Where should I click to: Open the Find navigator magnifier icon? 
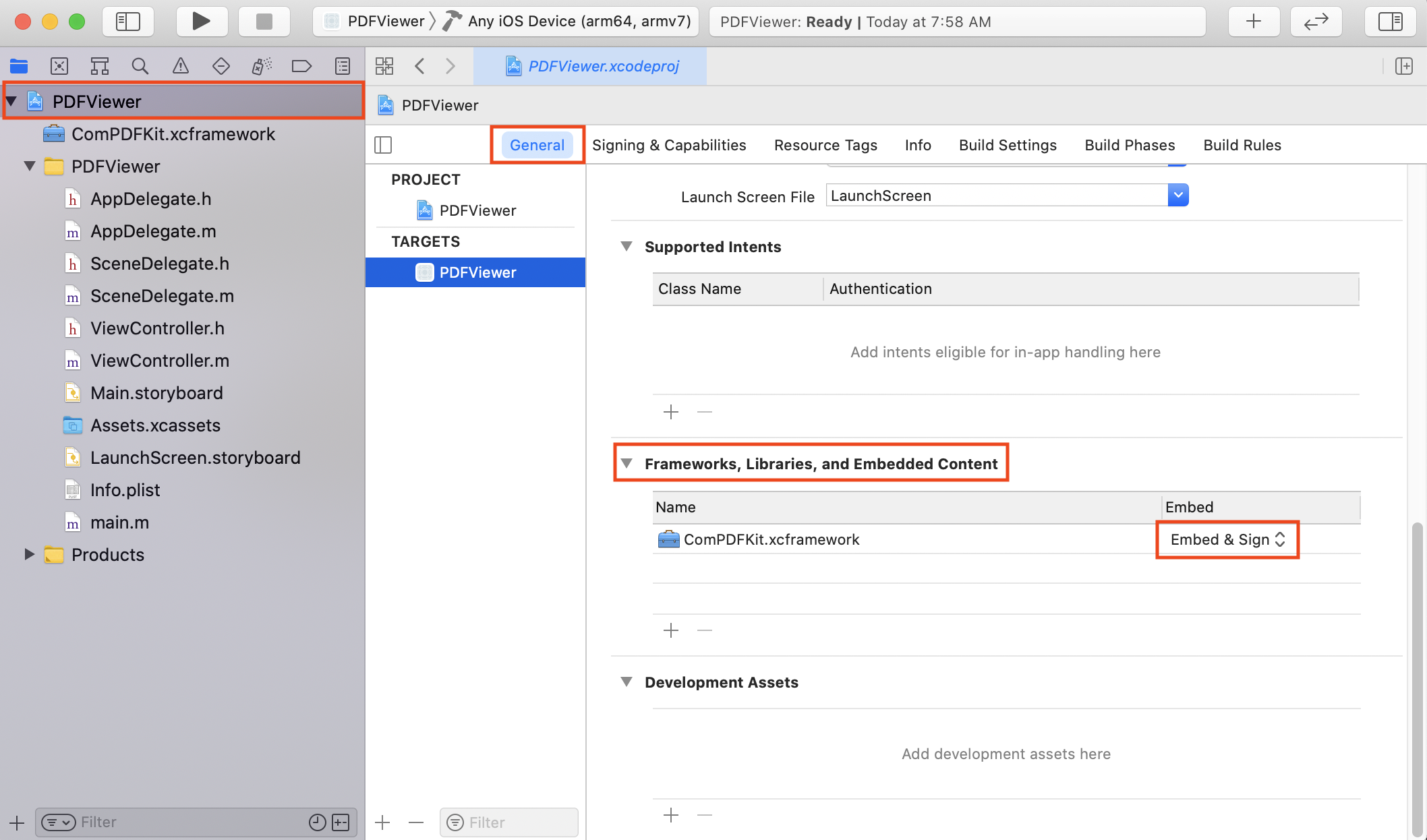[x=140, y=66]
